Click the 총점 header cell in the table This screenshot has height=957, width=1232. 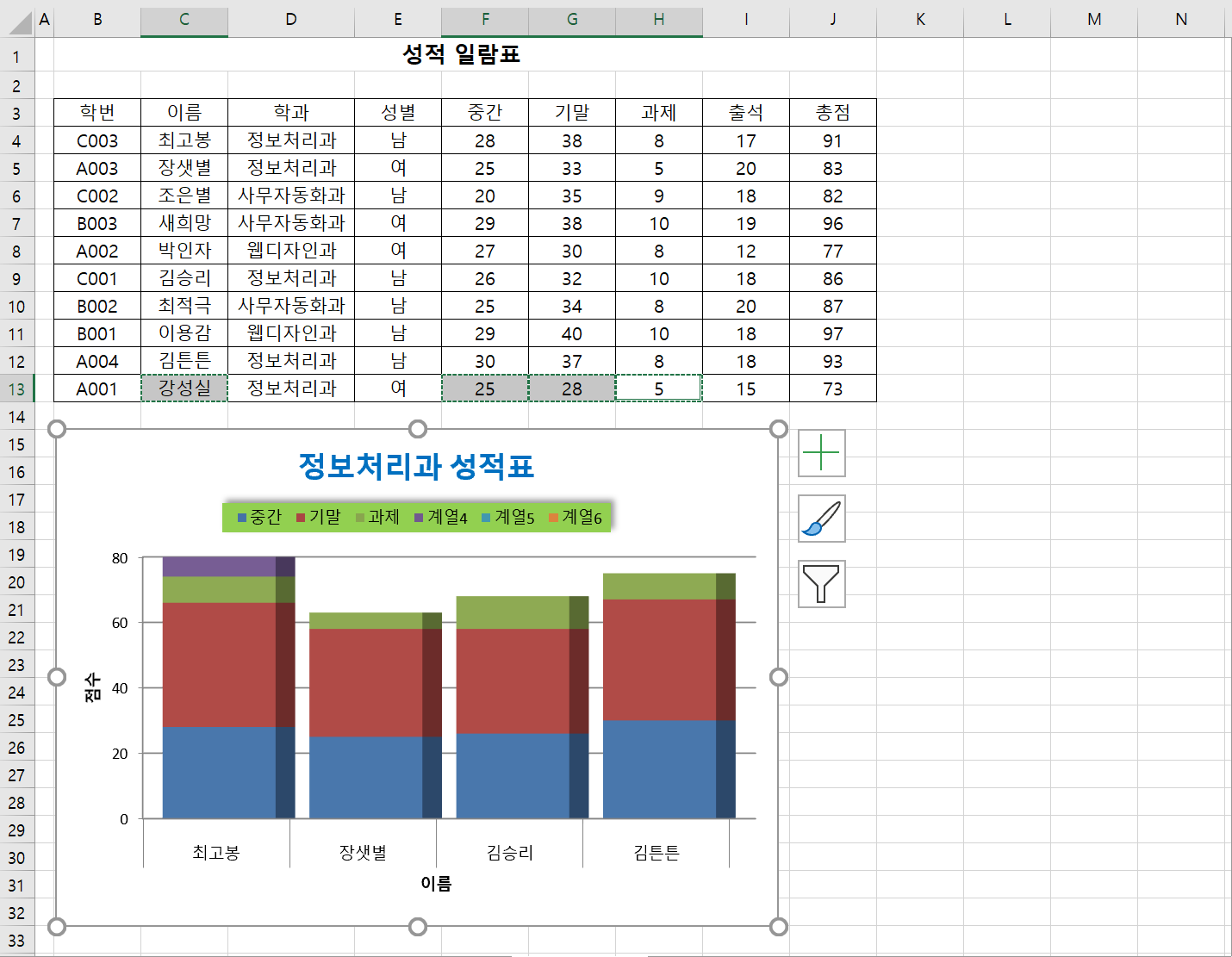(832, 113)
